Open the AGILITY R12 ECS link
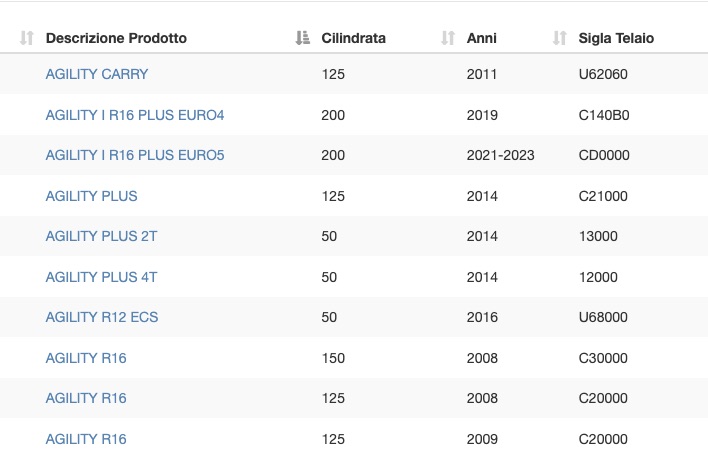 (102, 317)
